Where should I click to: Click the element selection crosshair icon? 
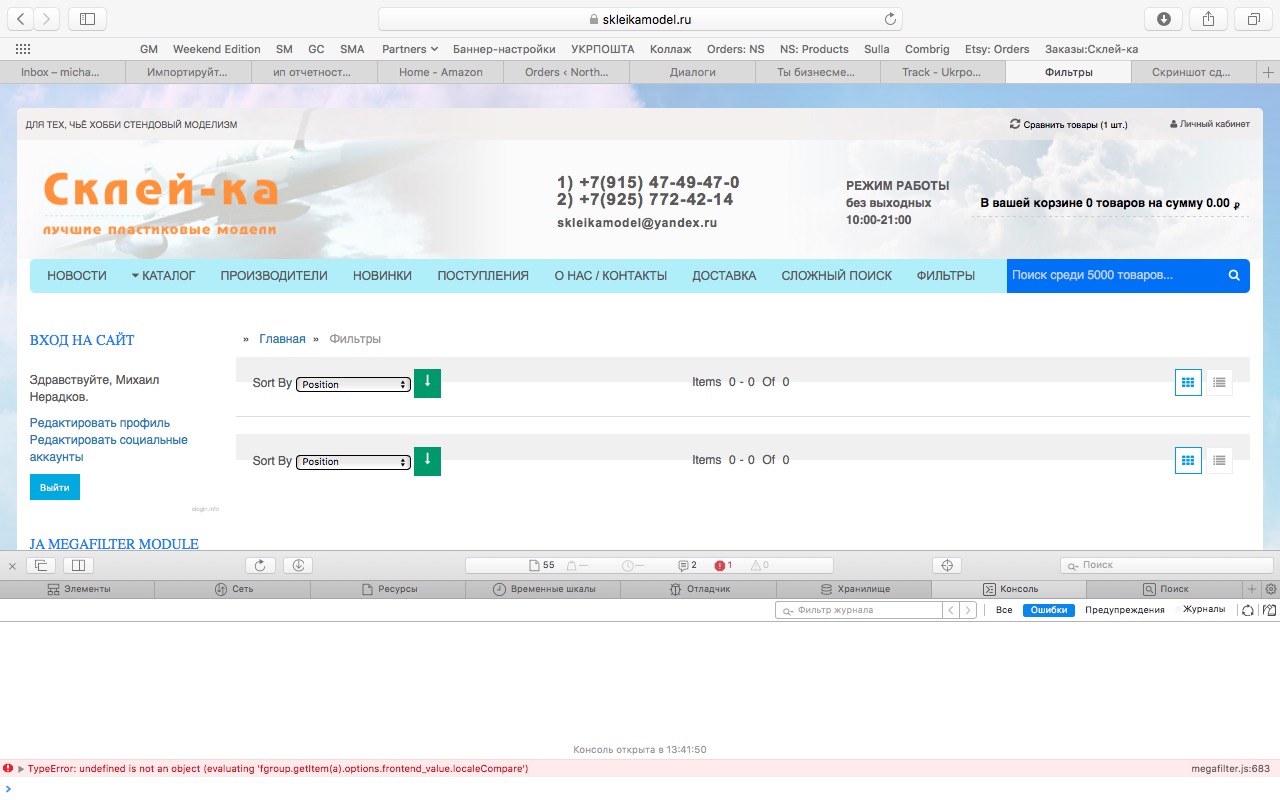tap(948, 565)
